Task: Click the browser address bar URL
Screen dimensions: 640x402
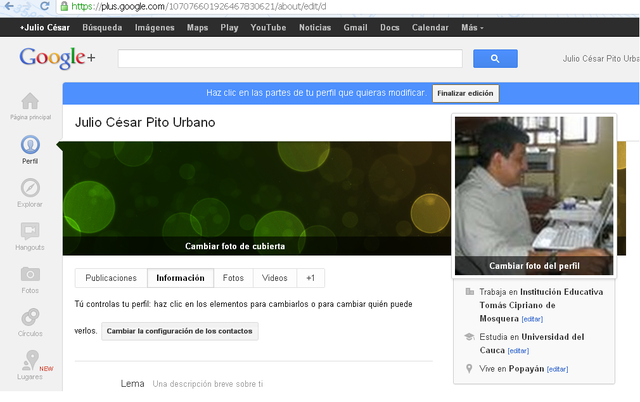Action: (x=199, y=6)
